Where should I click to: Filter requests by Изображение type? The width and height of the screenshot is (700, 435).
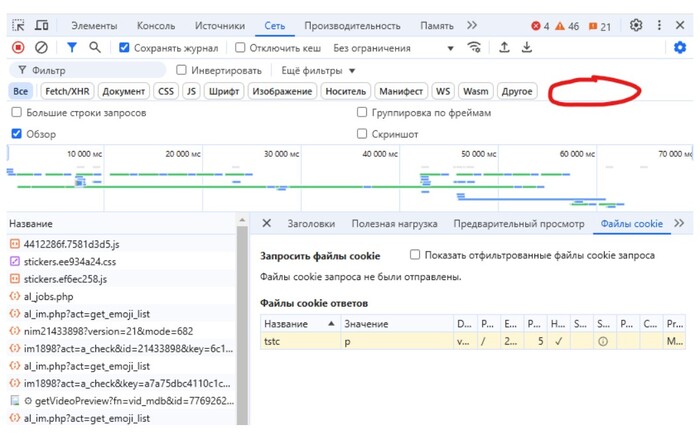282,91
